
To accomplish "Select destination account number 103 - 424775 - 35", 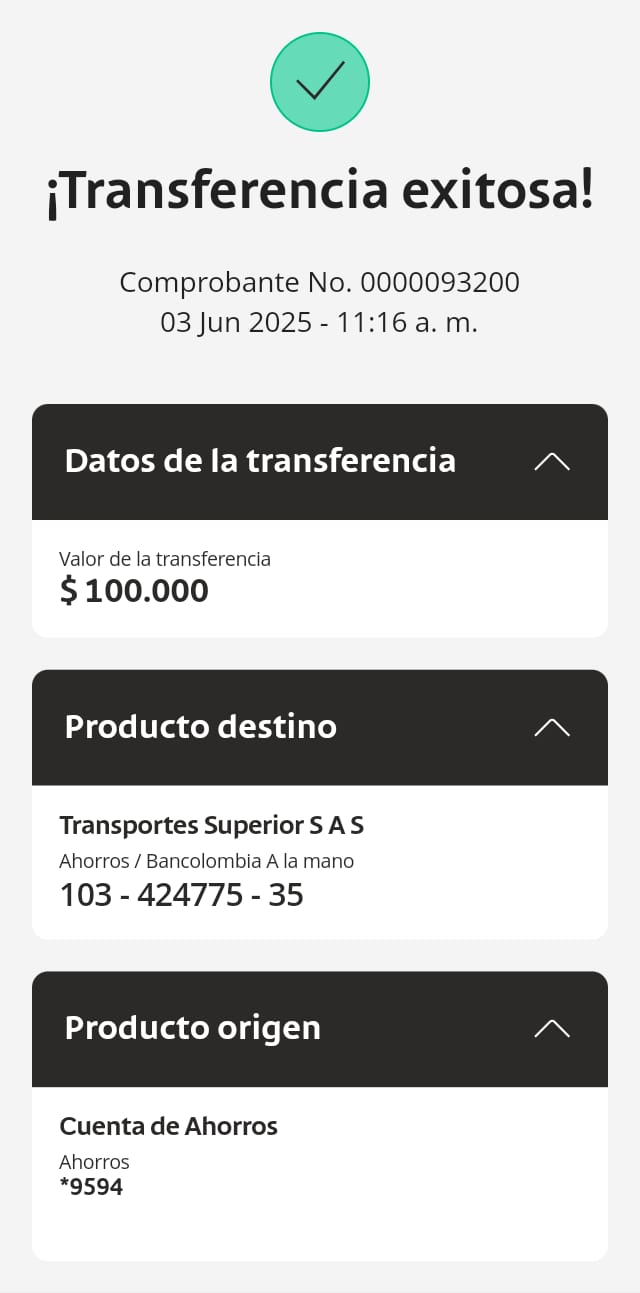I will [x=181, y=895].
